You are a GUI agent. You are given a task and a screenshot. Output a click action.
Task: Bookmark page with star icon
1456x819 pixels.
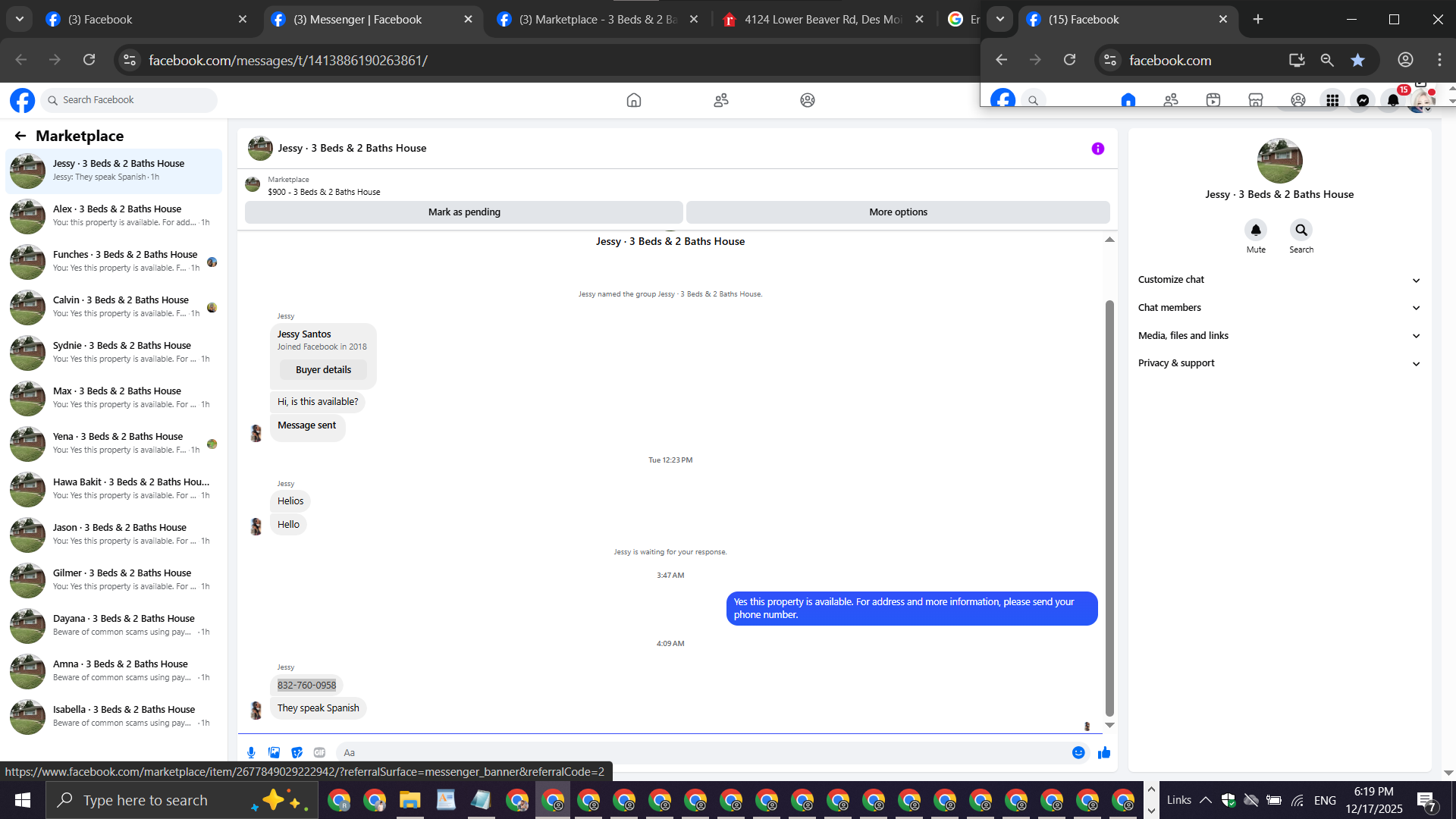coord(1357,60)
